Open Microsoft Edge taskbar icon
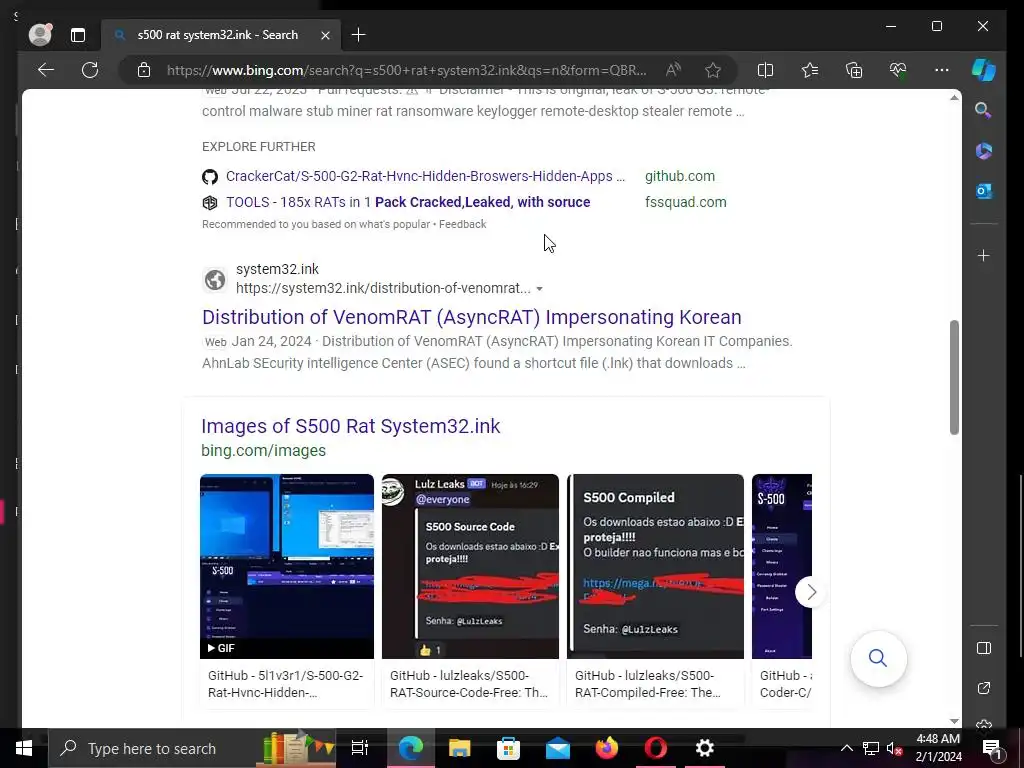 click(410, 748)
